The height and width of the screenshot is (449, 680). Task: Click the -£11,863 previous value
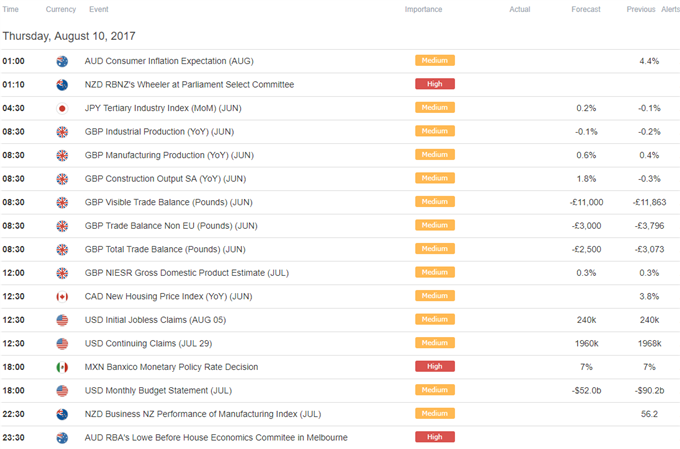click(649, 202)
